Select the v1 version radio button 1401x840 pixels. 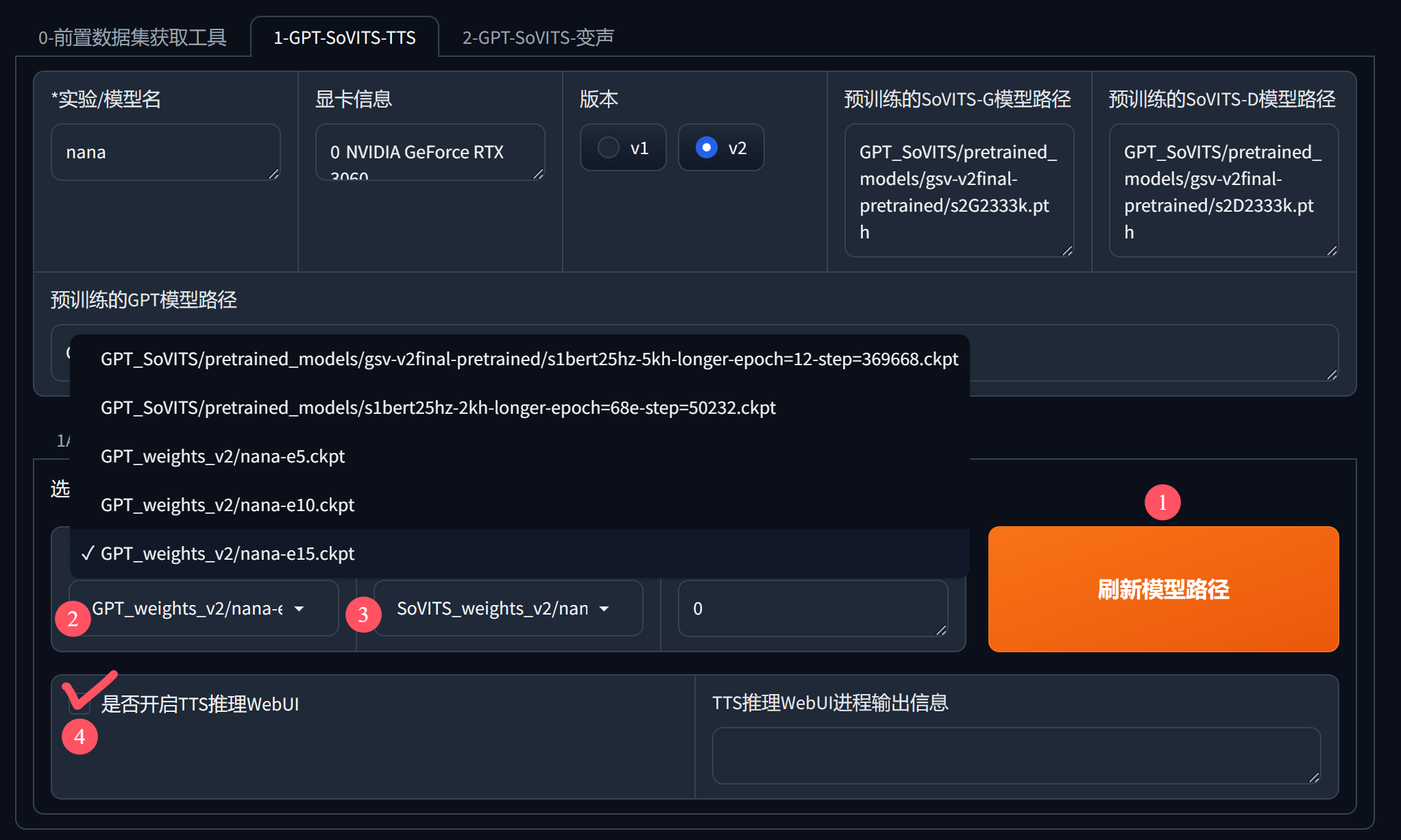click(609, 147)
